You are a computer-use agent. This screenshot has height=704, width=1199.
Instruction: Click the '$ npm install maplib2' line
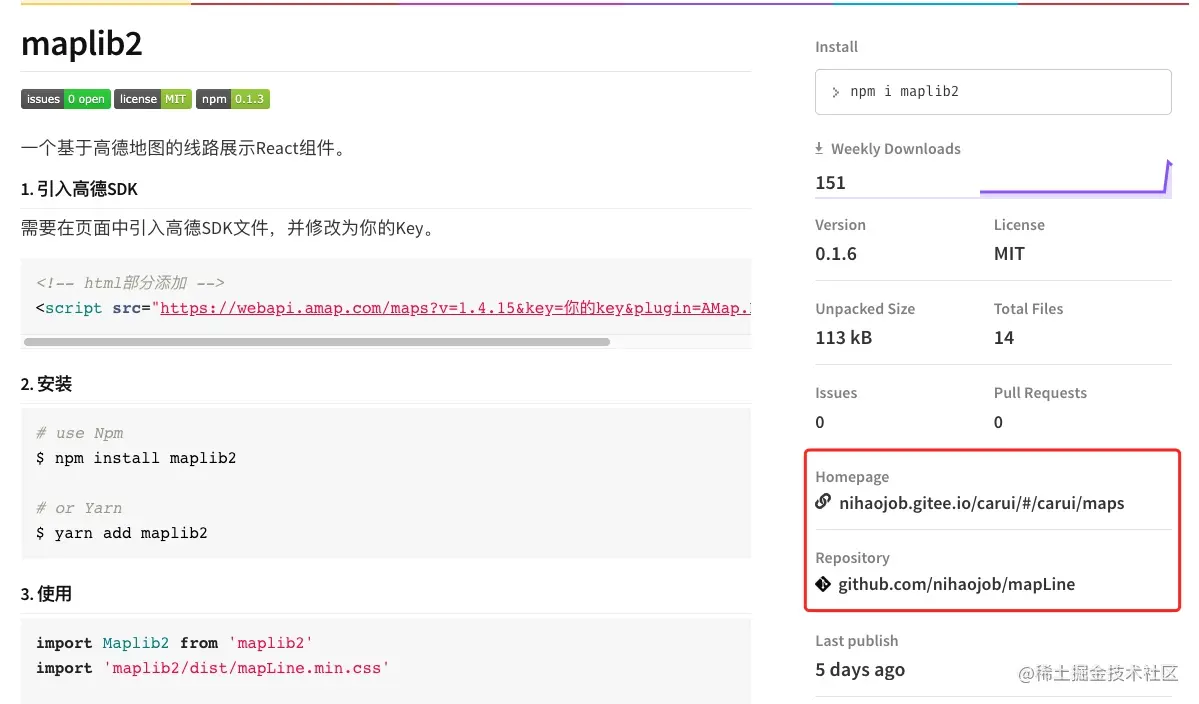136,458
